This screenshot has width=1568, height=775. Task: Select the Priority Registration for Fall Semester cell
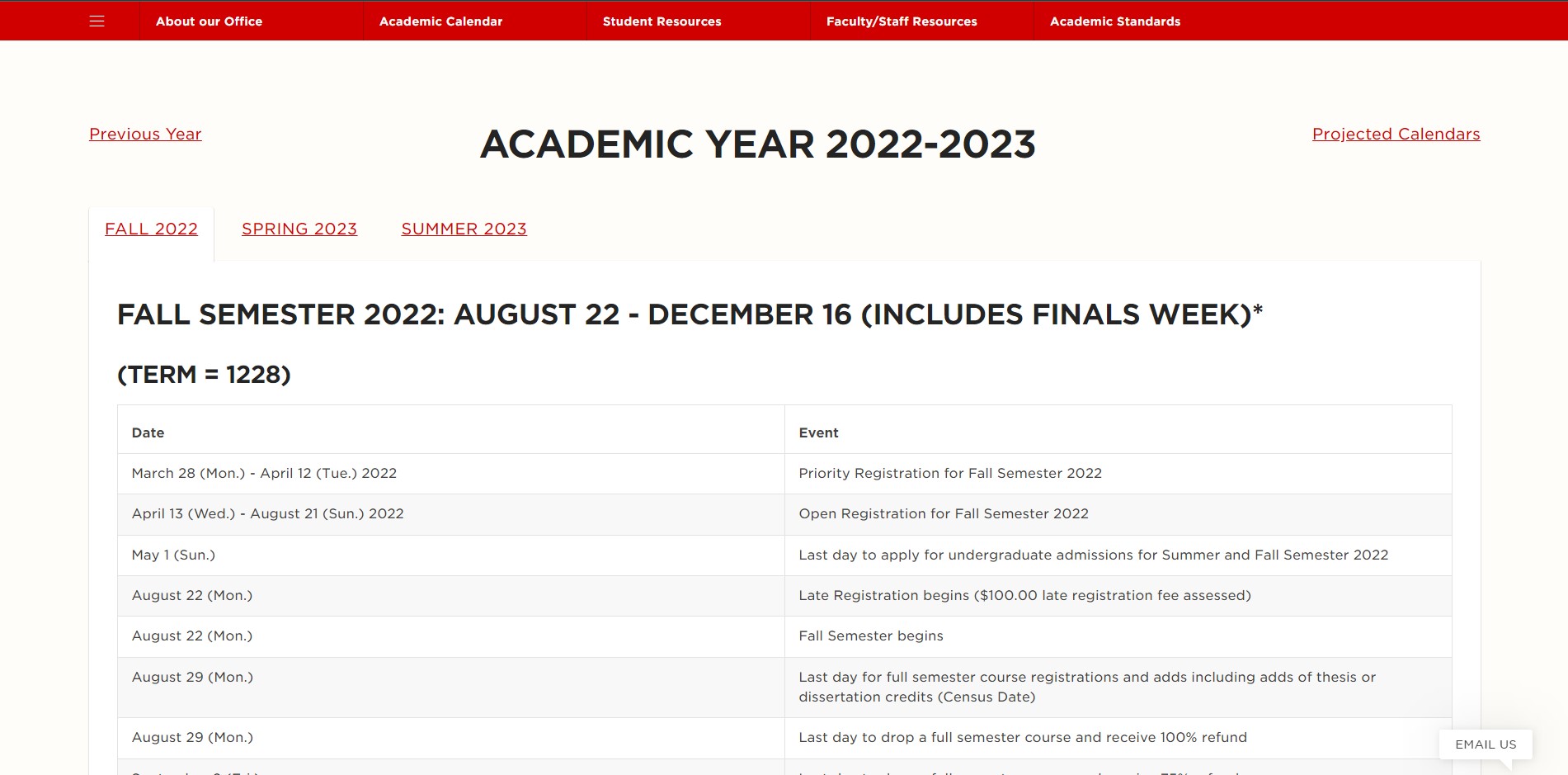[950, 473]
